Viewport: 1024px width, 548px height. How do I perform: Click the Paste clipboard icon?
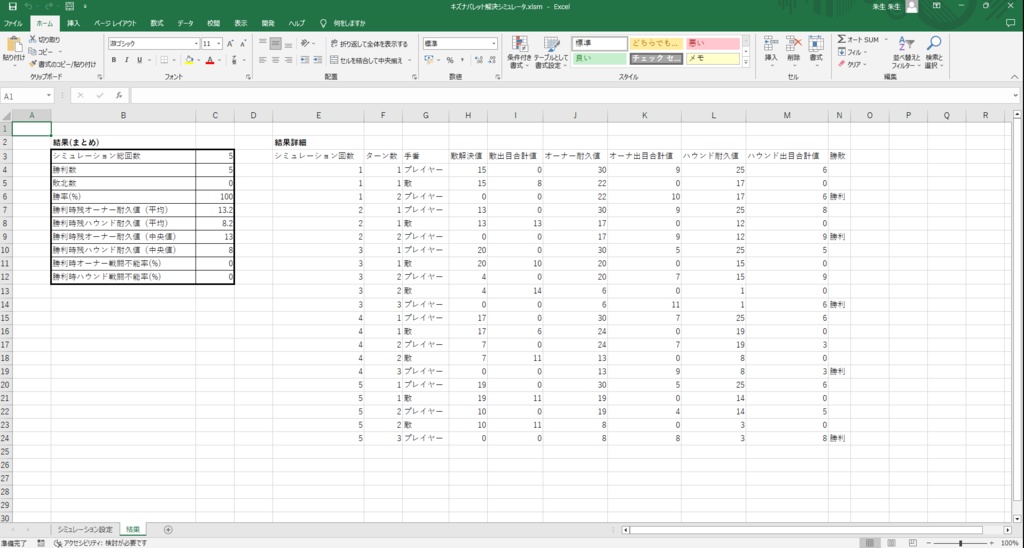pos(13,44)
